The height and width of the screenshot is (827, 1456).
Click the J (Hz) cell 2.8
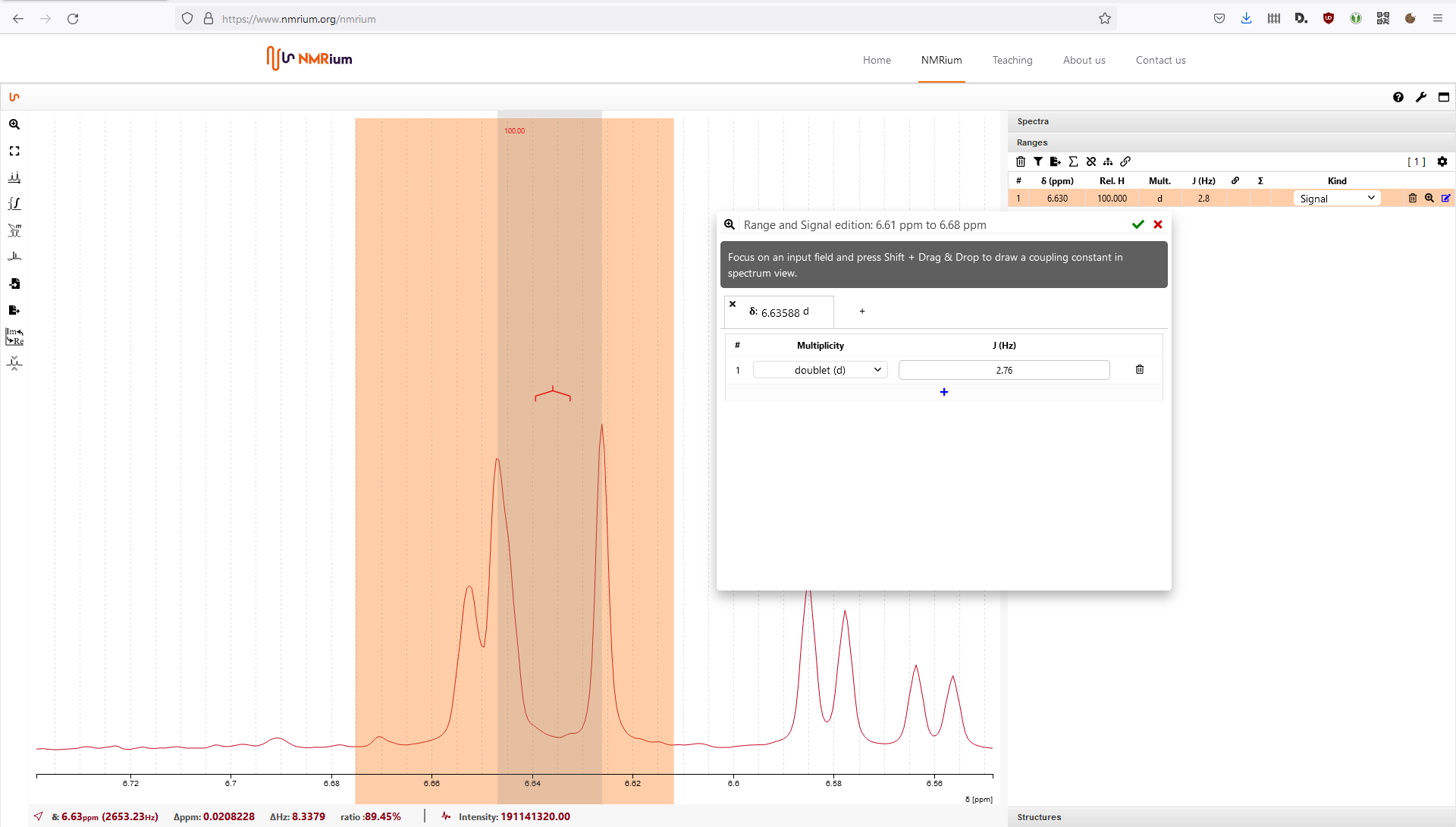1203,199
